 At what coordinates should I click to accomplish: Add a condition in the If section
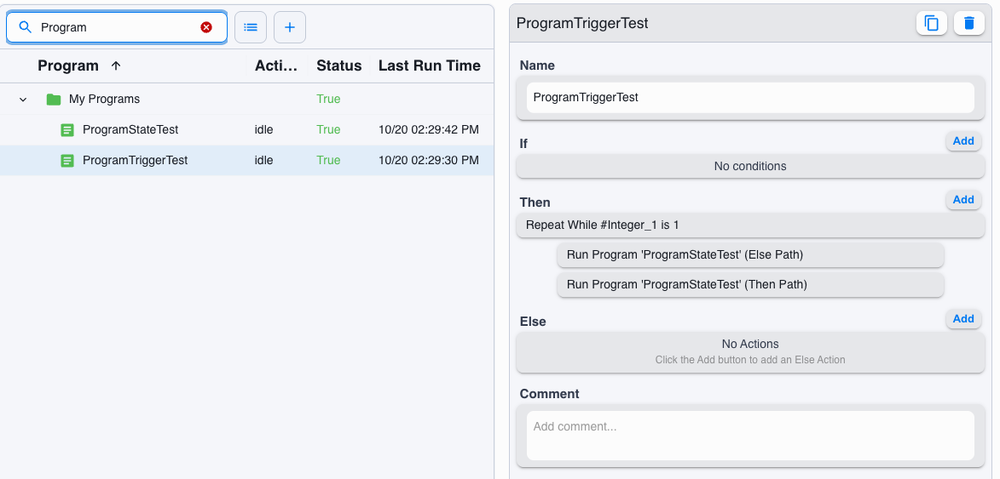(x=963, y=141)
